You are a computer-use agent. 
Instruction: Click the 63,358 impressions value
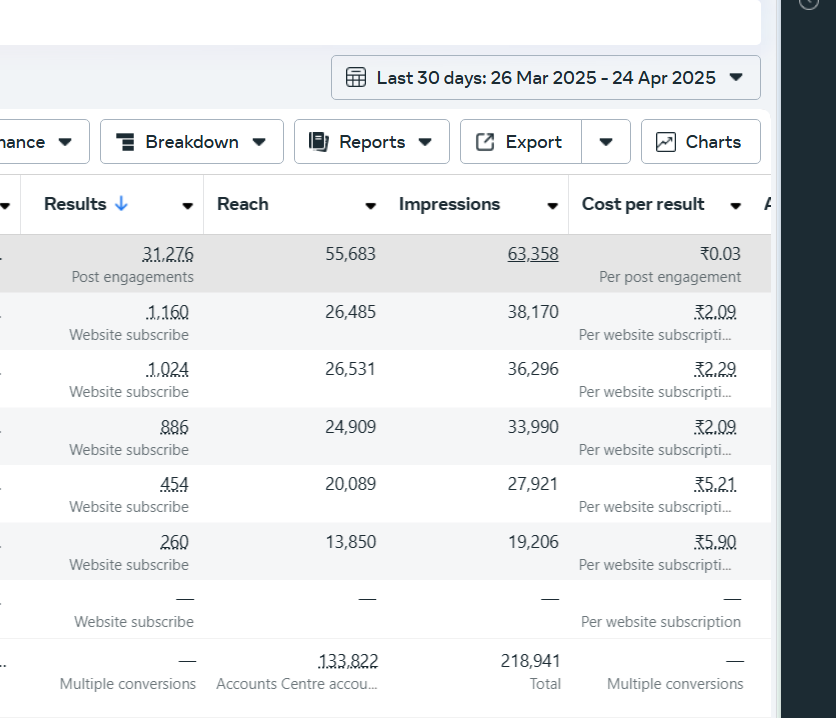click(533, 254)
